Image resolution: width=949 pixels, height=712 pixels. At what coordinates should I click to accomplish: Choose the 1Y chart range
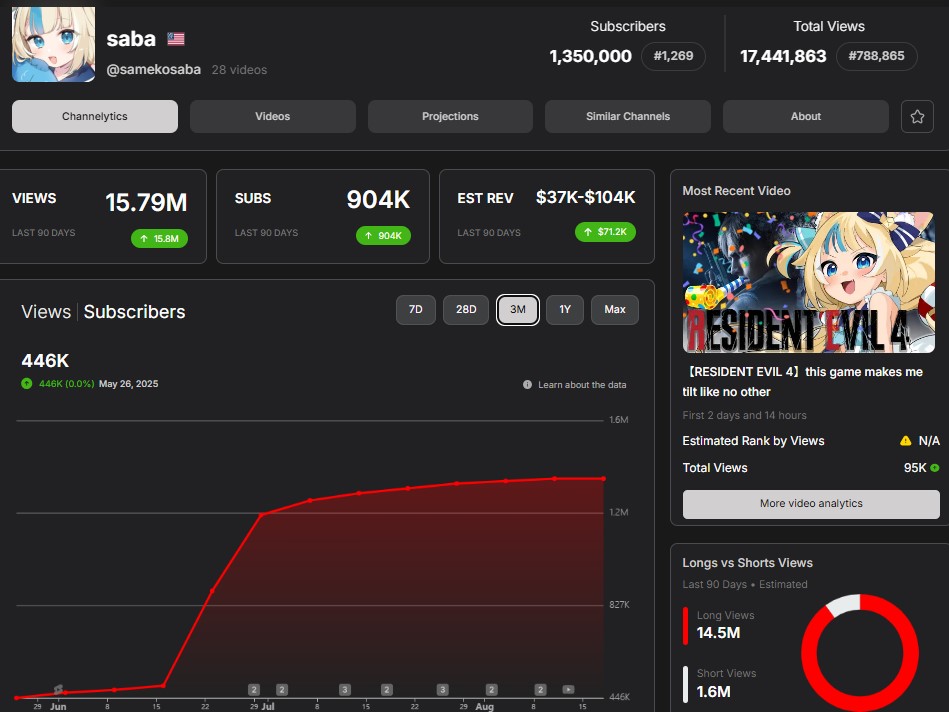click(x=565, y=309)
